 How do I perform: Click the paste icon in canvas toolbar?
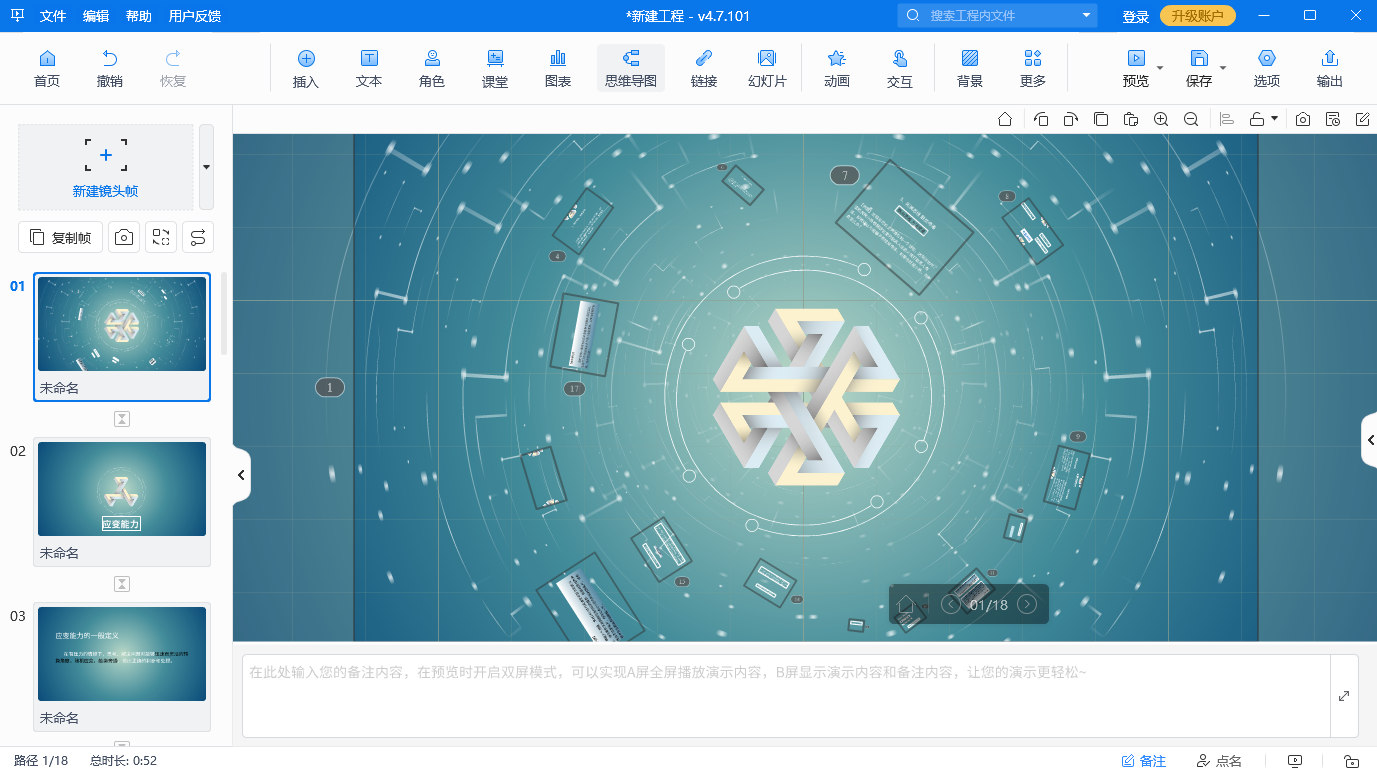click(x=1131, y=119)
